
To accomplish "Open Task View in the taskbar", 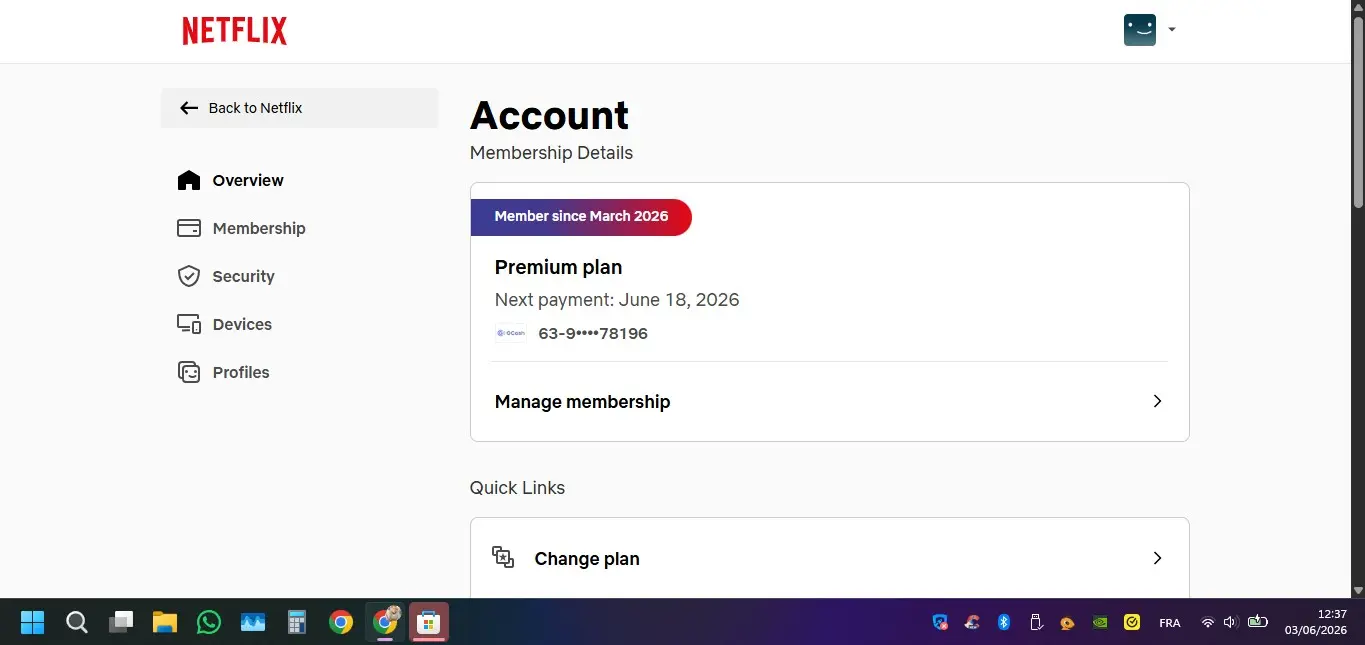I will [121, 622].
